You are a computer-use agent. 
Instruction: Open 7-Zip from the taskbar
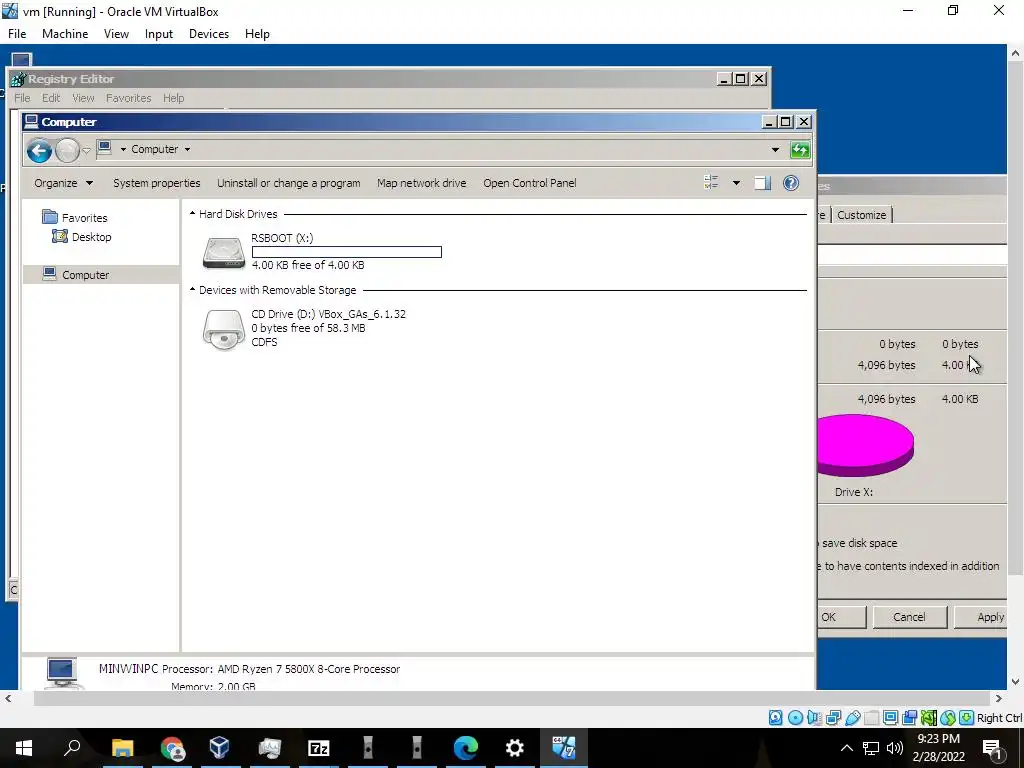click(318, 748)
